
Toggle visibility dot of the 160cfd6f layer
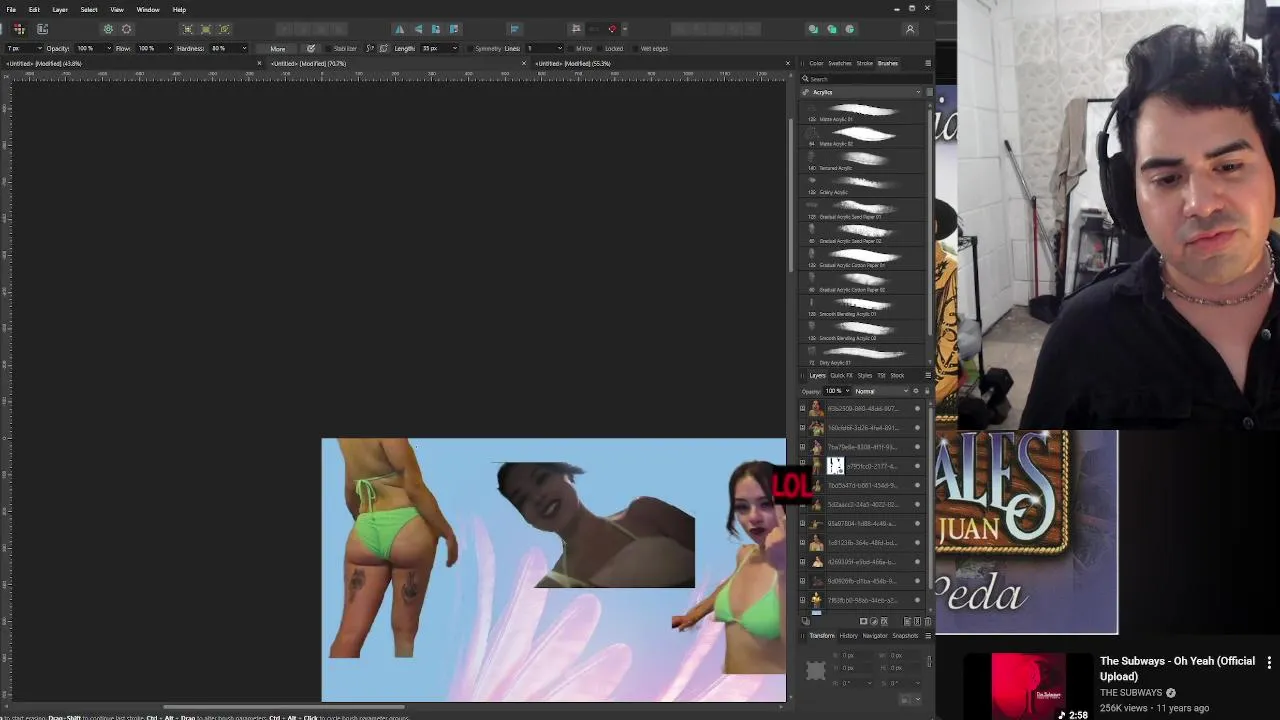(x=917, y=428)
